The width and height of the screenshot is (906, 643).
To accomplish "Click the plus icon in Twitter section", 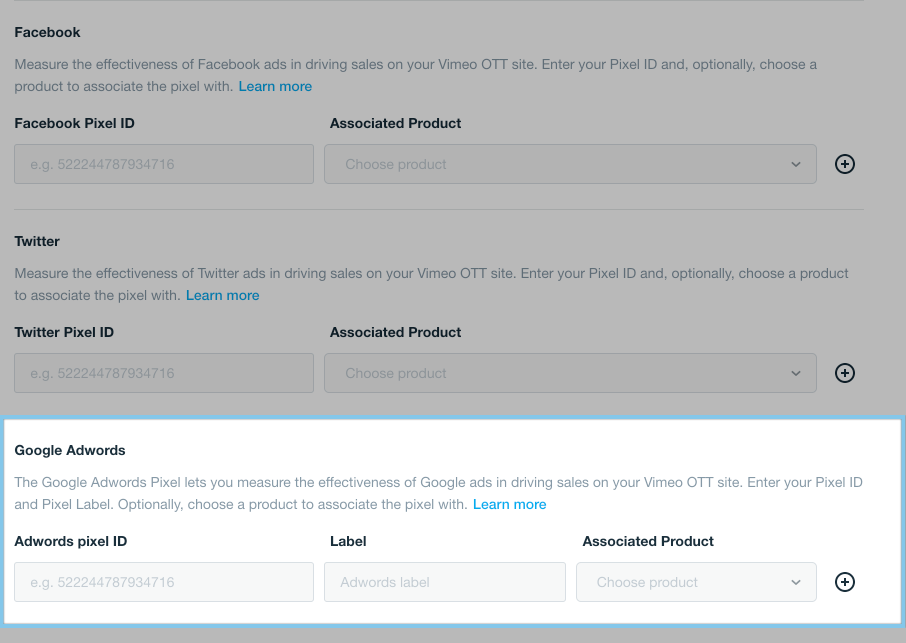I will (844, 373).
